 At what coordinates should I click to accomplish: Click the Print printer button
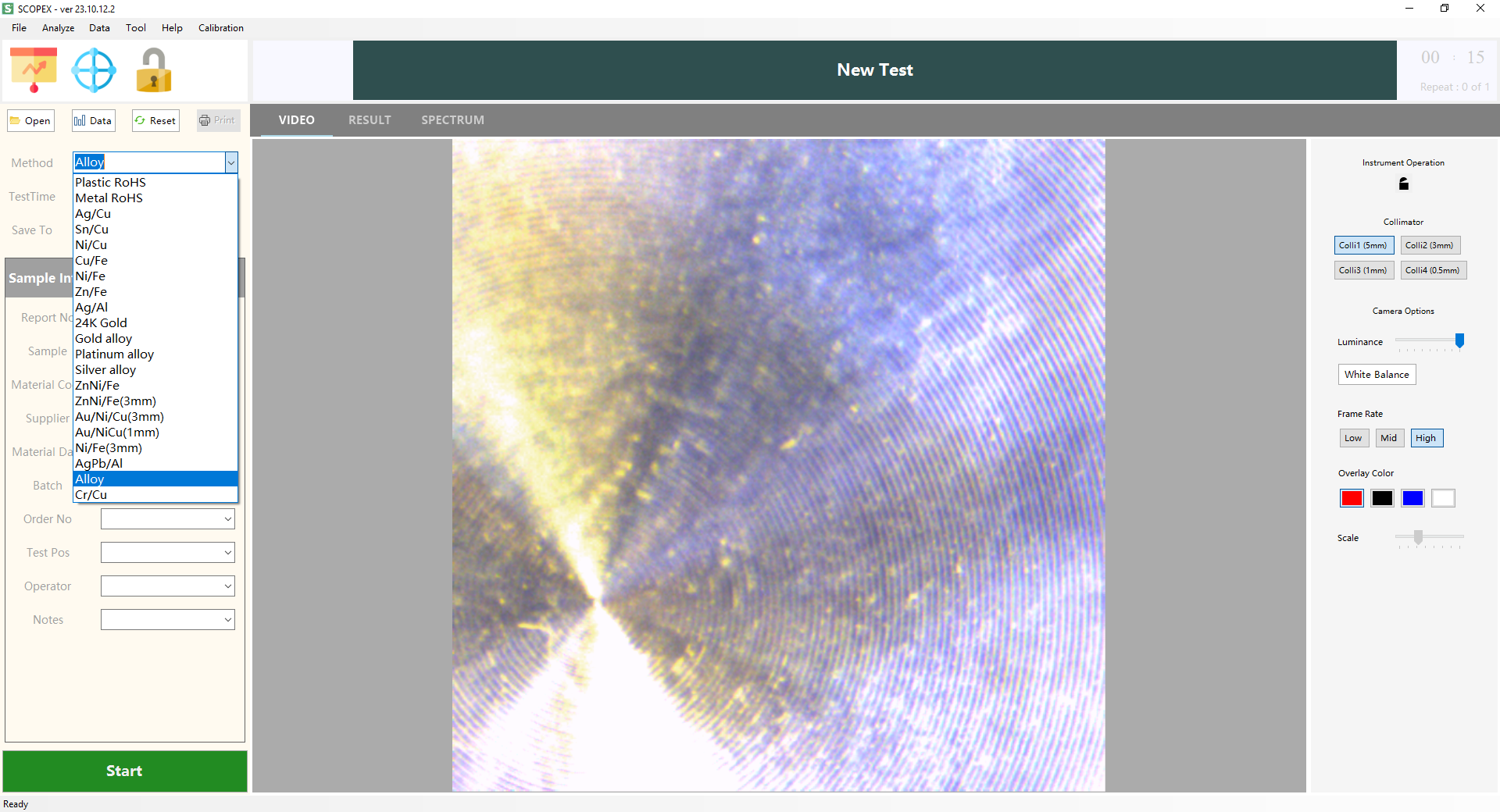217,120
